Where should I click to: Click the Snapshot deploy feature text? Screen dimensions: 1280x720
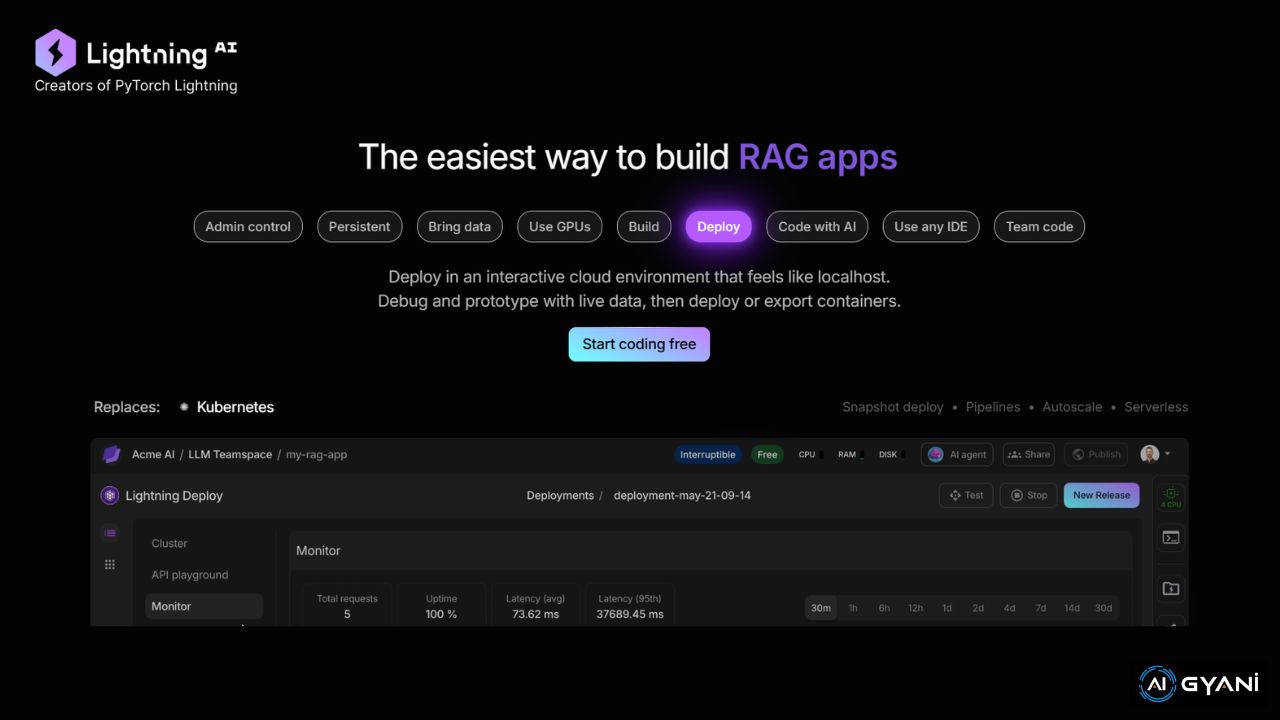(893, 407)
